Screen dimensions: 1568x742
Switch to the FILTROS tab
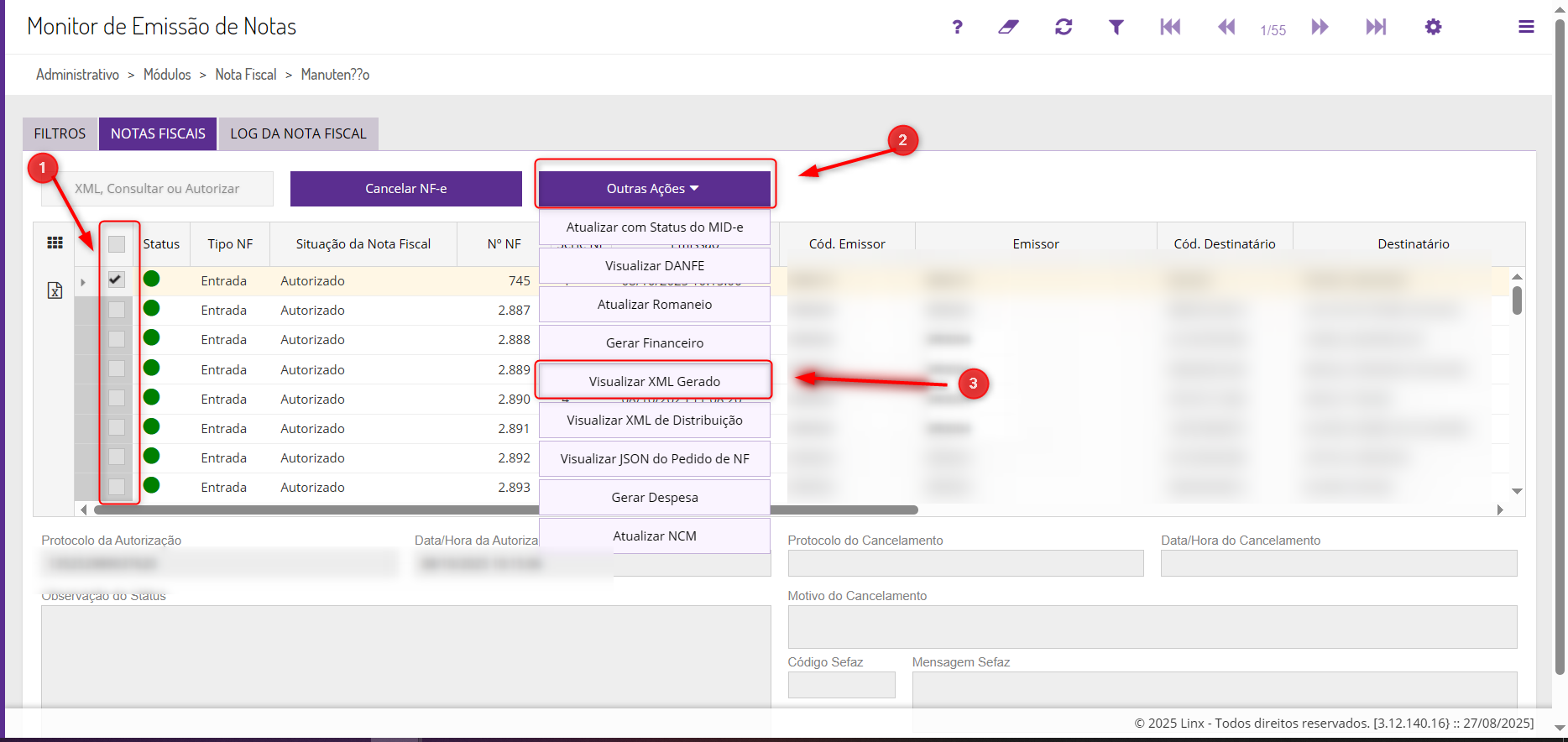click(x=60, y=133)
